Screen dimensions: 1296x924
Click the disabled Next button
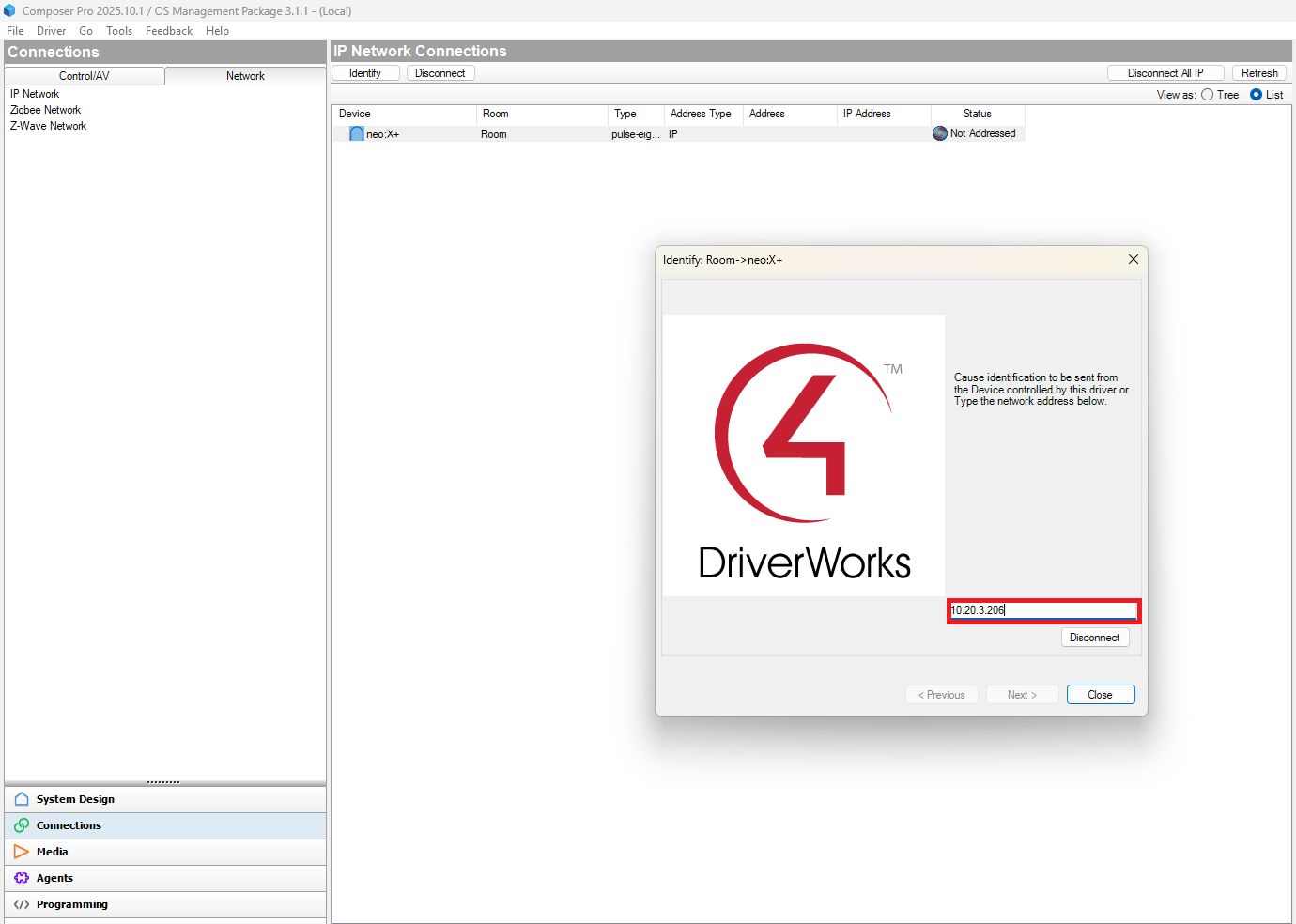1023,695
